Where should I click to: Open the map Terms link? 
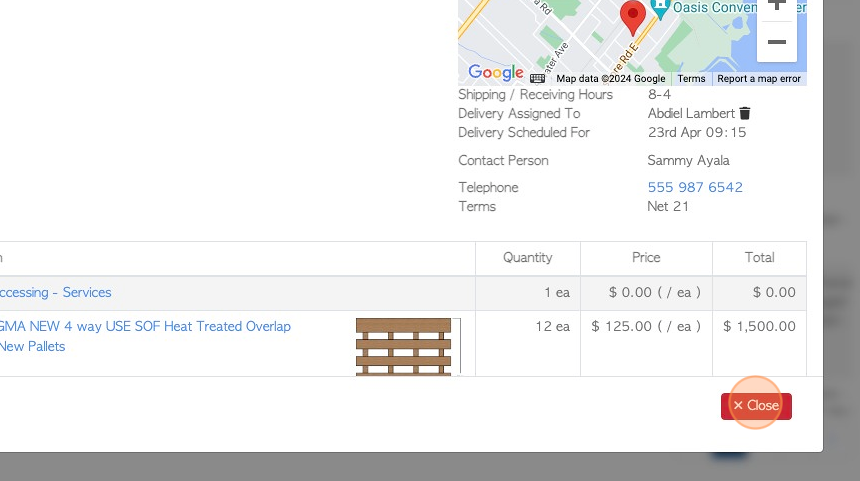click(691, 79)
